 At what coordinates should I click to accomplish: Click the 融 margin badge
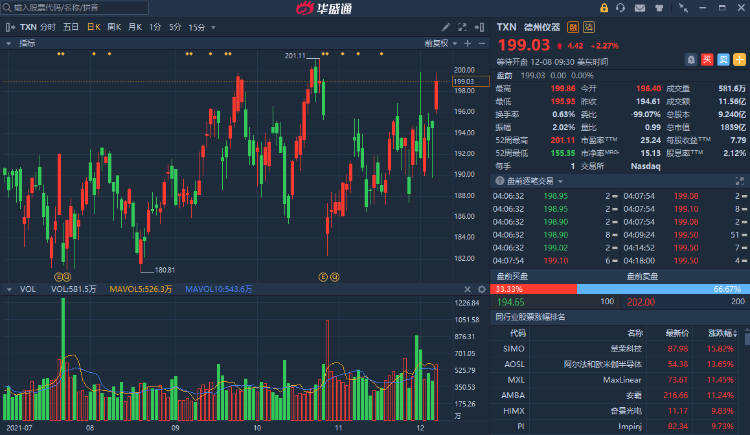pyautogui.click(x=573, y=27)
